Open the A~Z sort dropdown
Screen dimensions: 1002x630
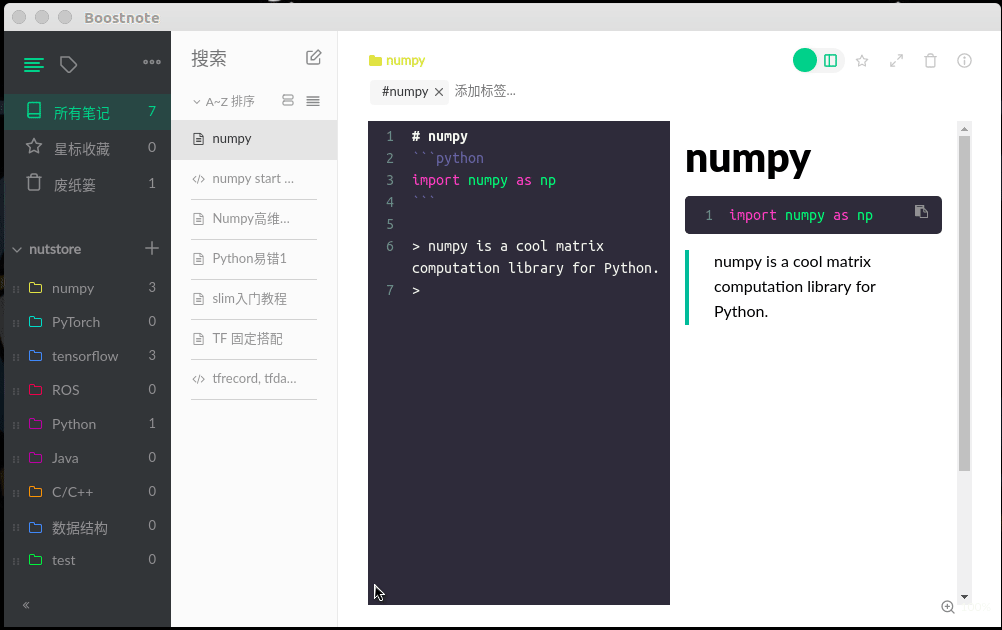(224, 101)
